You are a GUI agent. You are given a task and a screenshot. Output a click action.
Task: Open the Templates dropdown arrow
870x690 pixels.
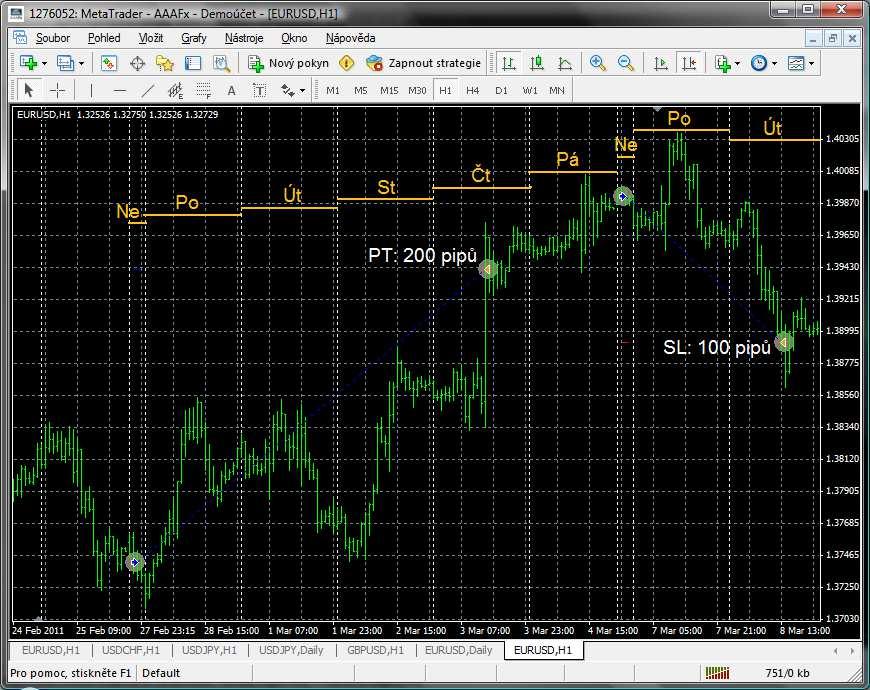[x=812, y=64]
